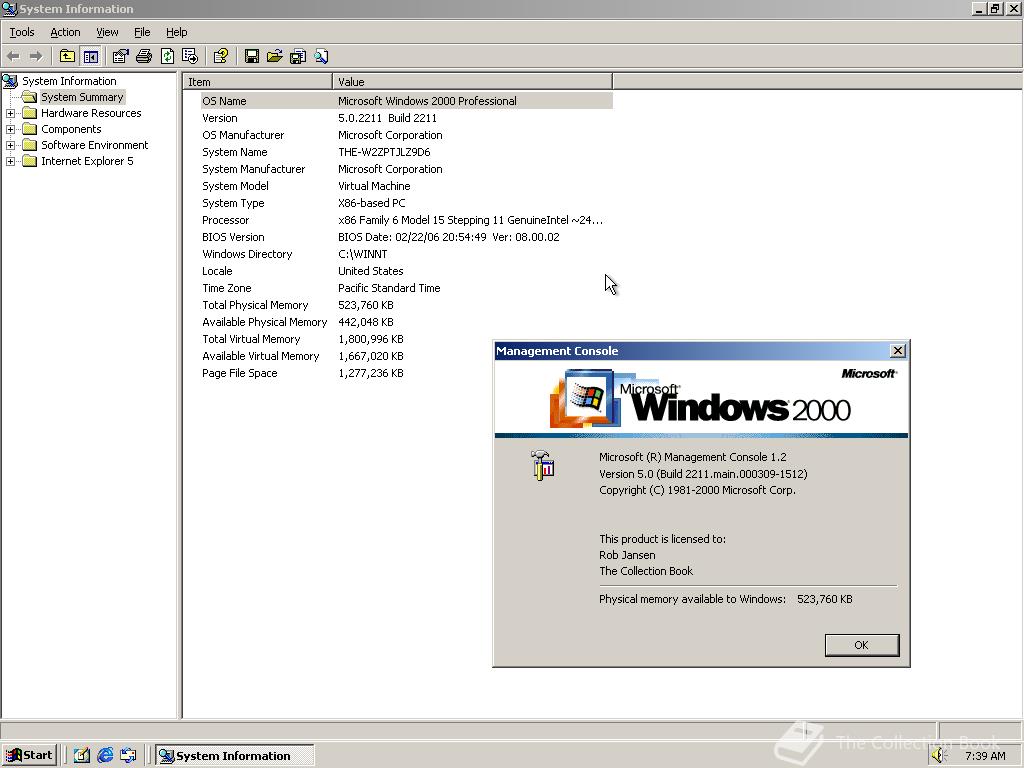Select the Time Zone row
1024x768 pixels.
407,288
